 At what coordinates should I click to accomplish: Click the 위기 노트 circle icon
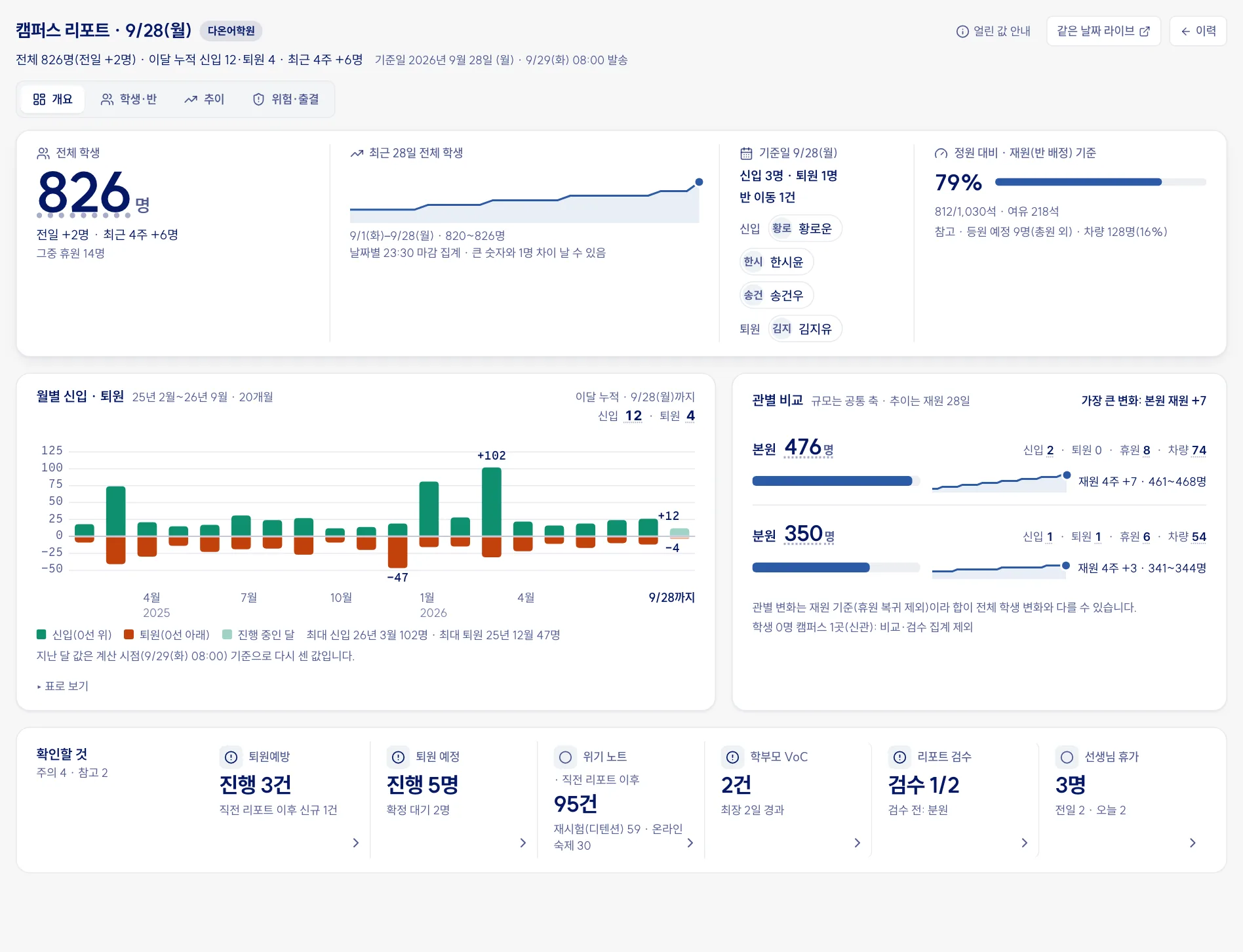(565, 757)
